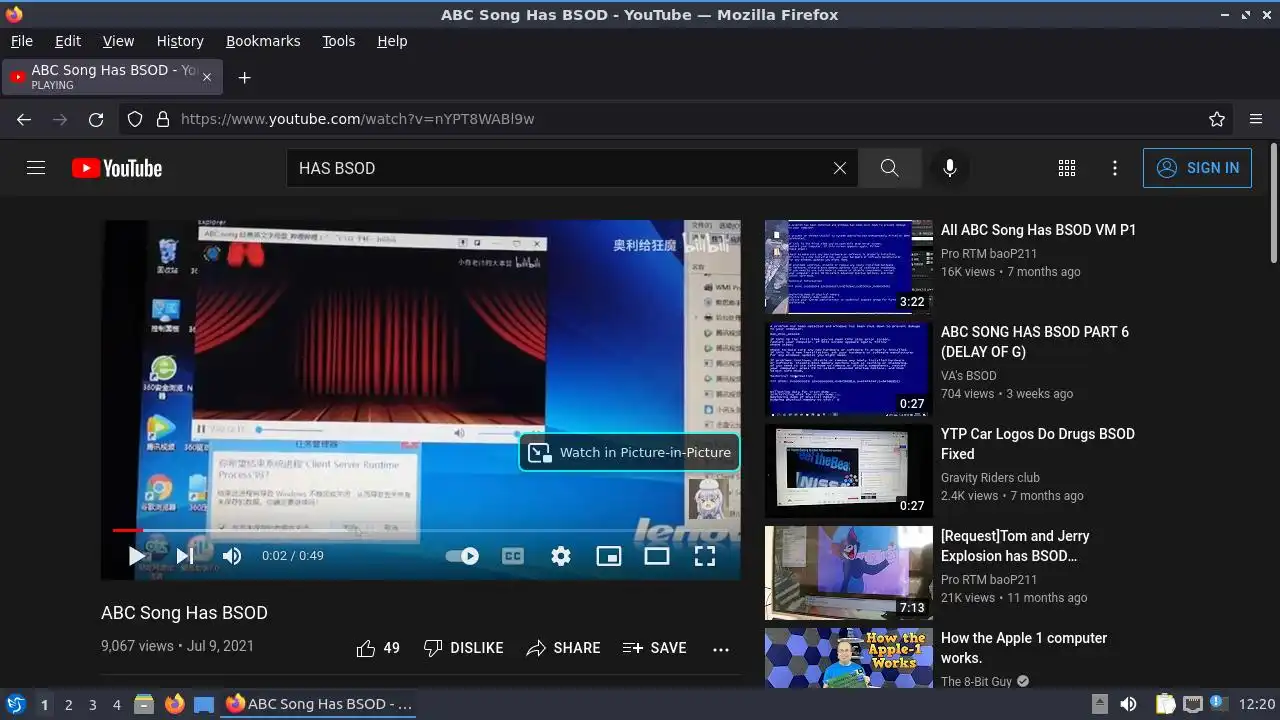Image resolution: width=1280 pixels, height=720 pixels.
Task: Play the video
Action: point(137,556)
